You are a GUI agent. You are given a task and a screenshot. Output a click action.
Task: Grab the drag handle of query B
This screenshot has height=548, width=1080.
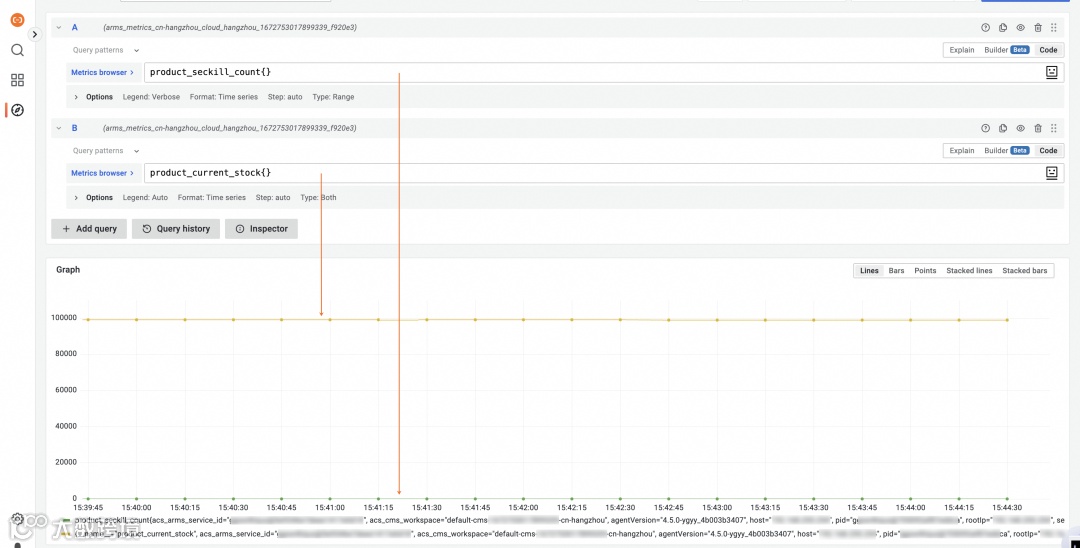[1054, 128]
